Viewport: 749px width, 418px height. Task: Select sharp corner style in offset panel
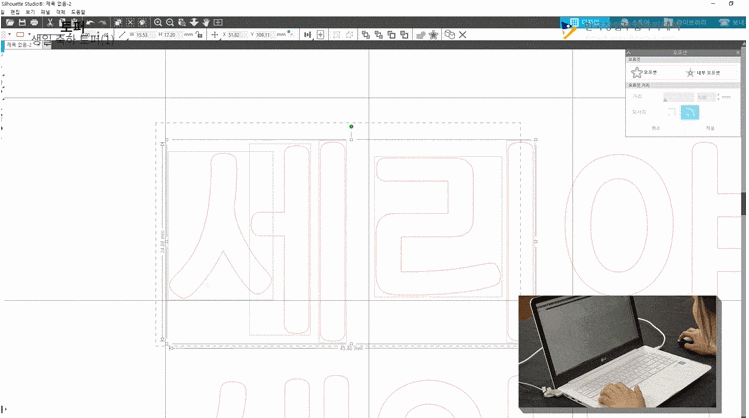671,112
